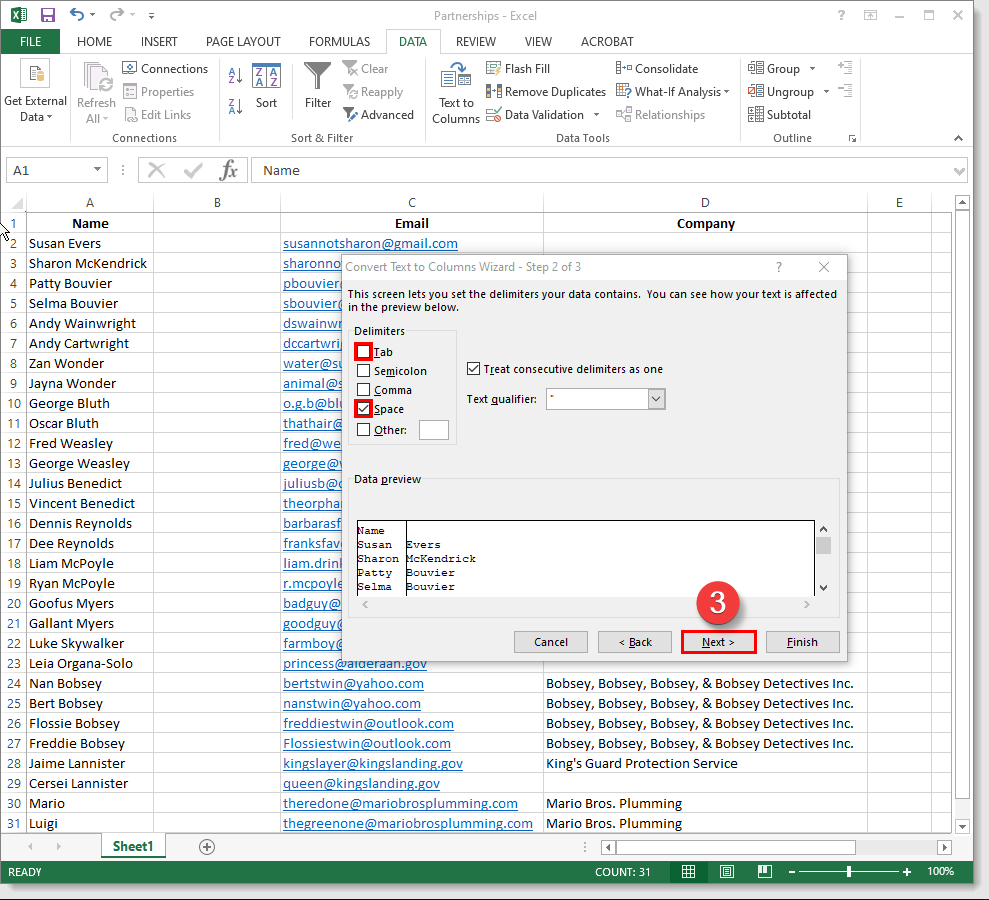Click the zoom in plus icon
Screen dimensions: 989x900
[907, 872]
